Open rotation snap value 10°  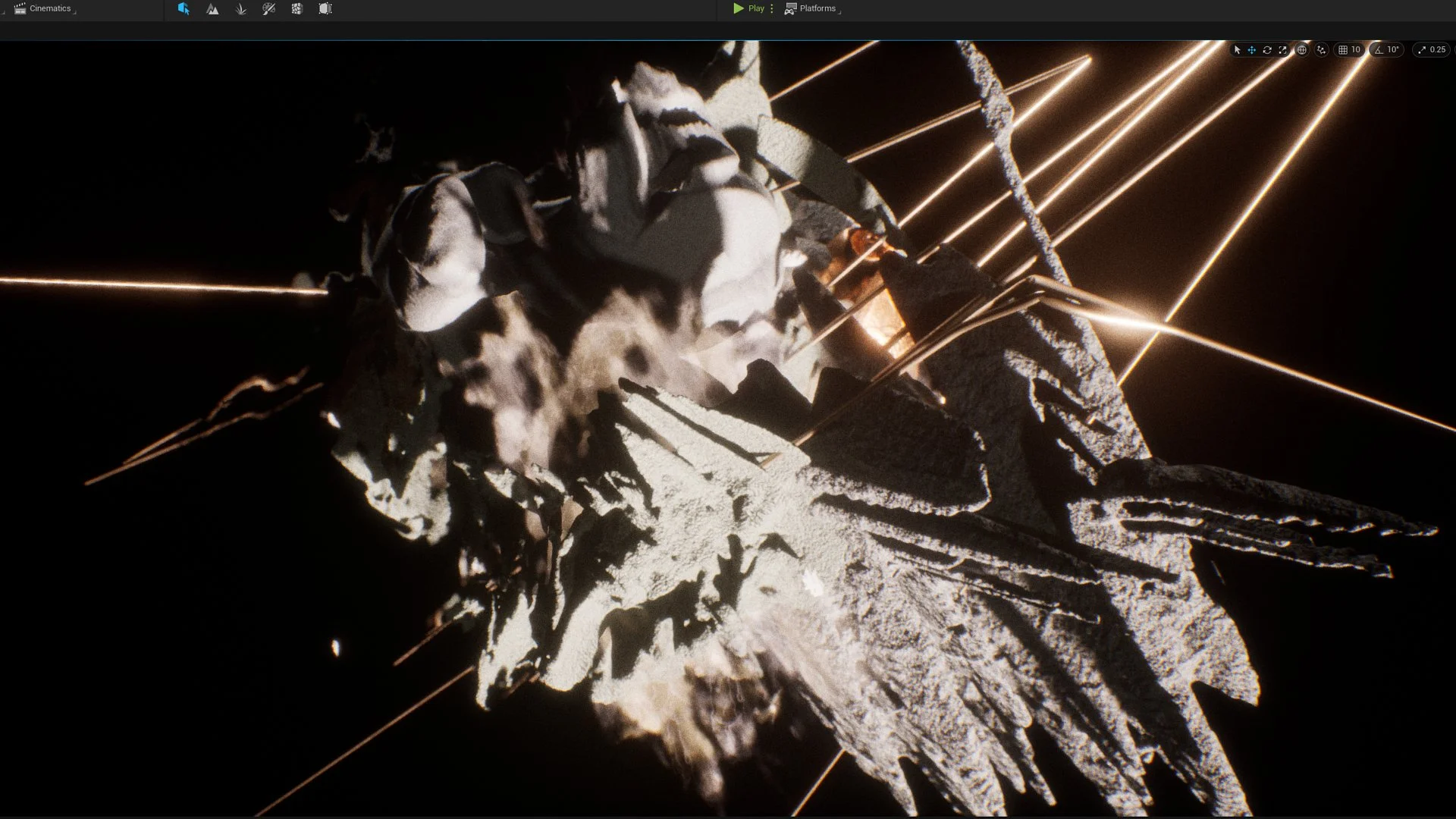click(1393, 50)
